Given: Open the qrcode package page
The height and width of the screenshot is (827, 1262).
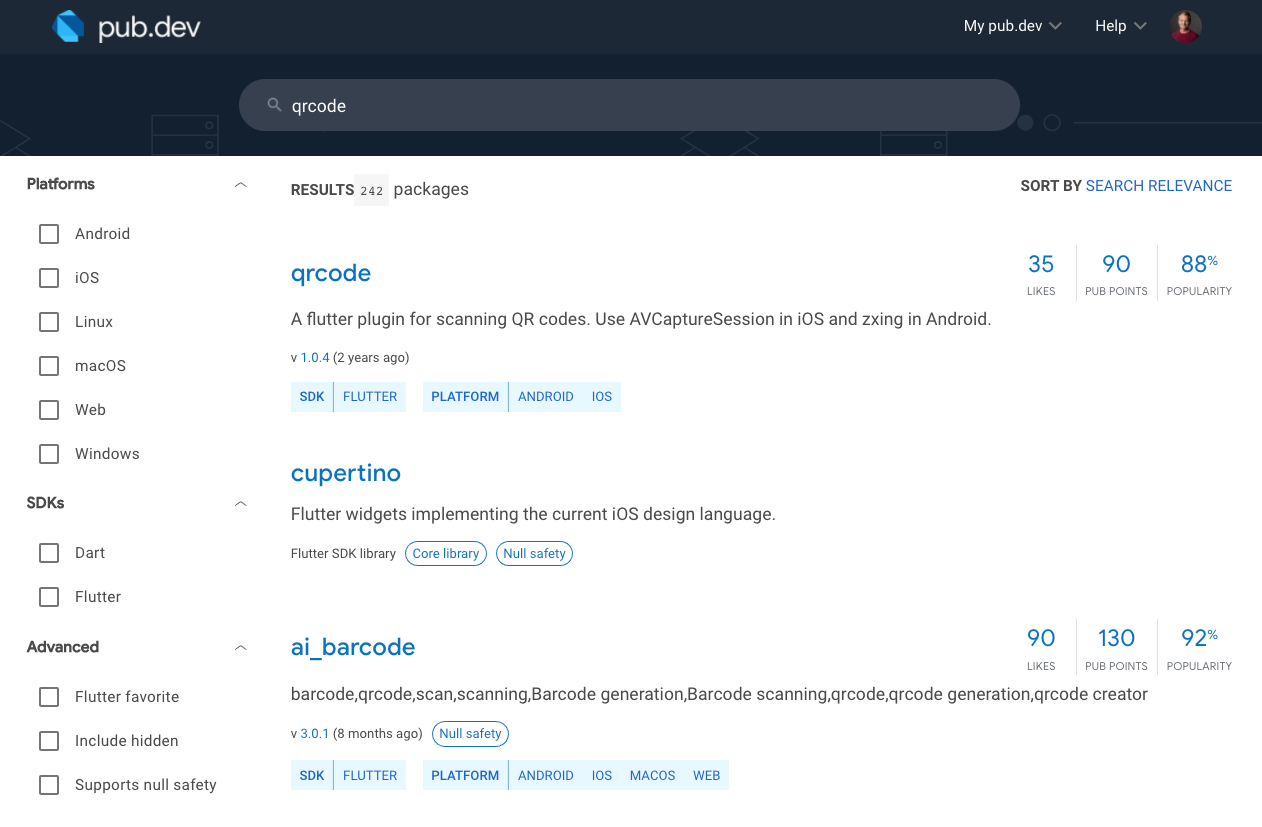Looking at the screenshot, I should pyautogui.click(x=330, y=272).
